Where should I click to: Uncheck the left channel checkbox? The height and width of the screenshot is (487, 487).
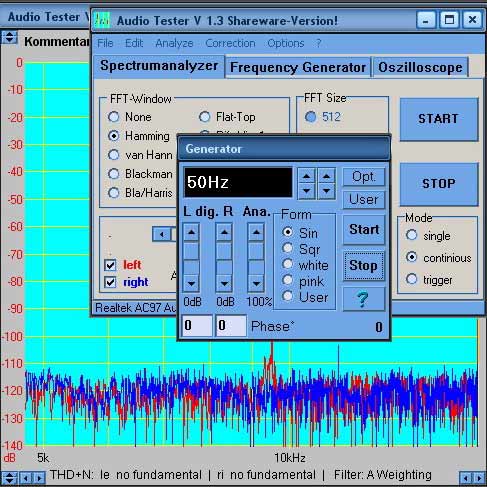point(110,265)
